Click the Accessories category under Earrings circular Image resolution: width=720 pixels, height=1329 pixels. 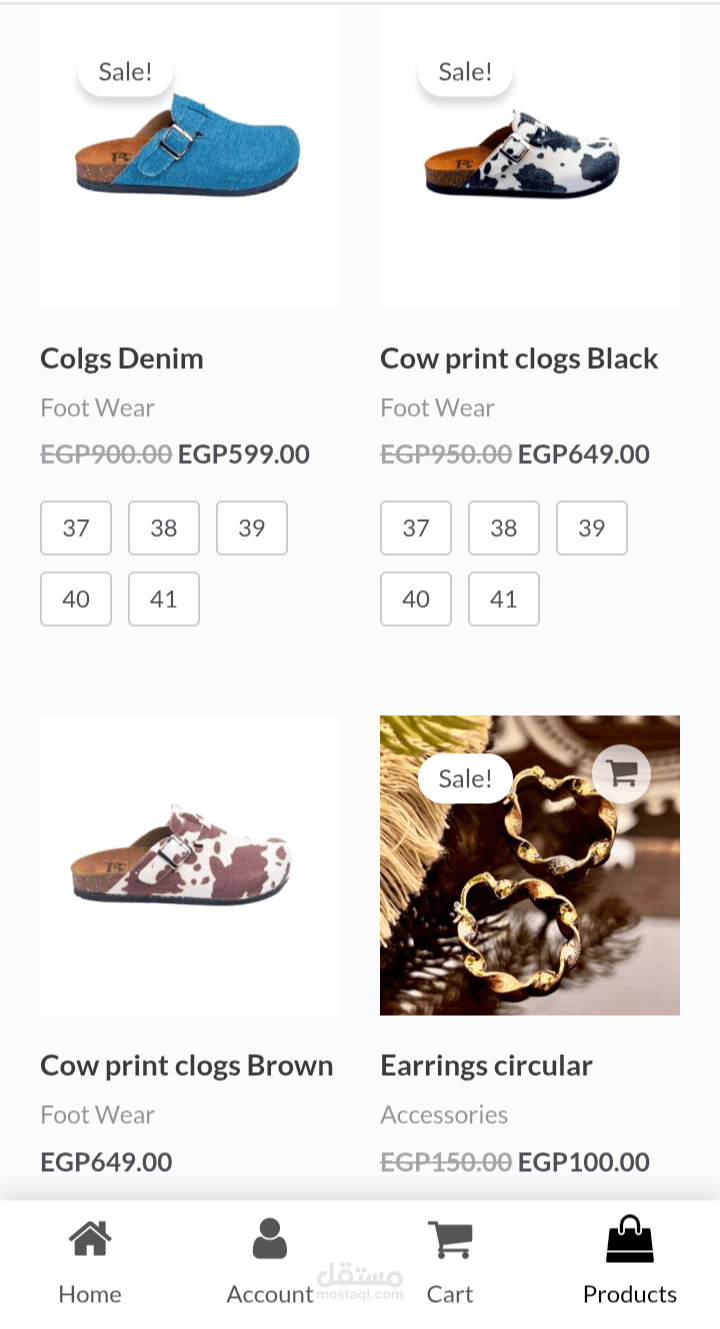(444, 1114)
